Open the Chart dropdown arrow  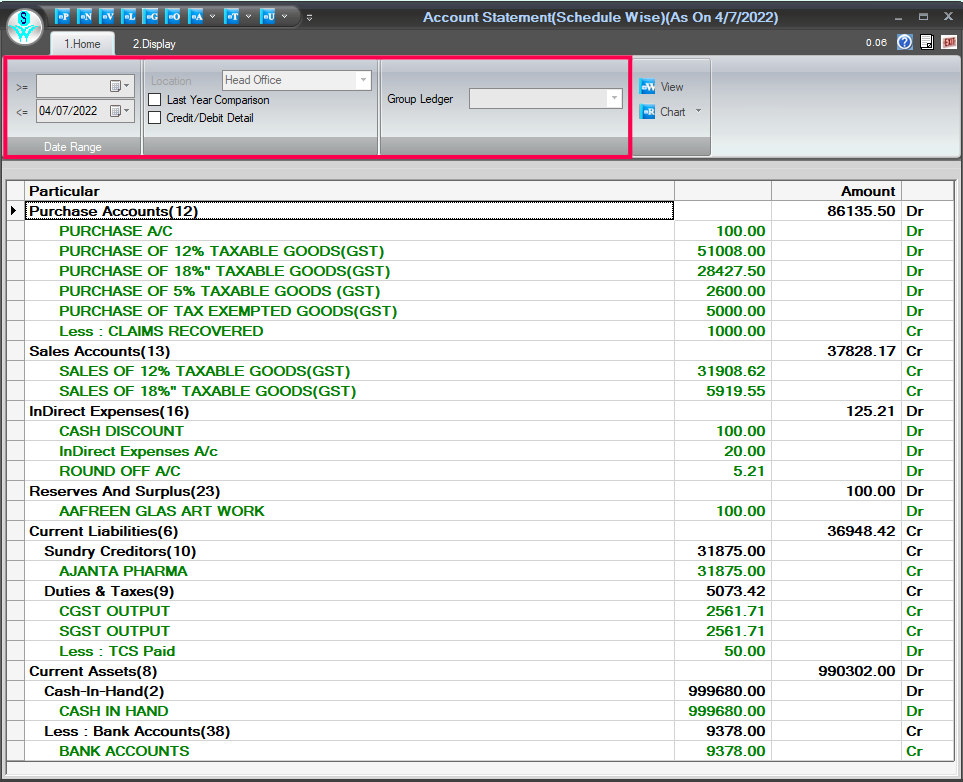tap(697, 112)
